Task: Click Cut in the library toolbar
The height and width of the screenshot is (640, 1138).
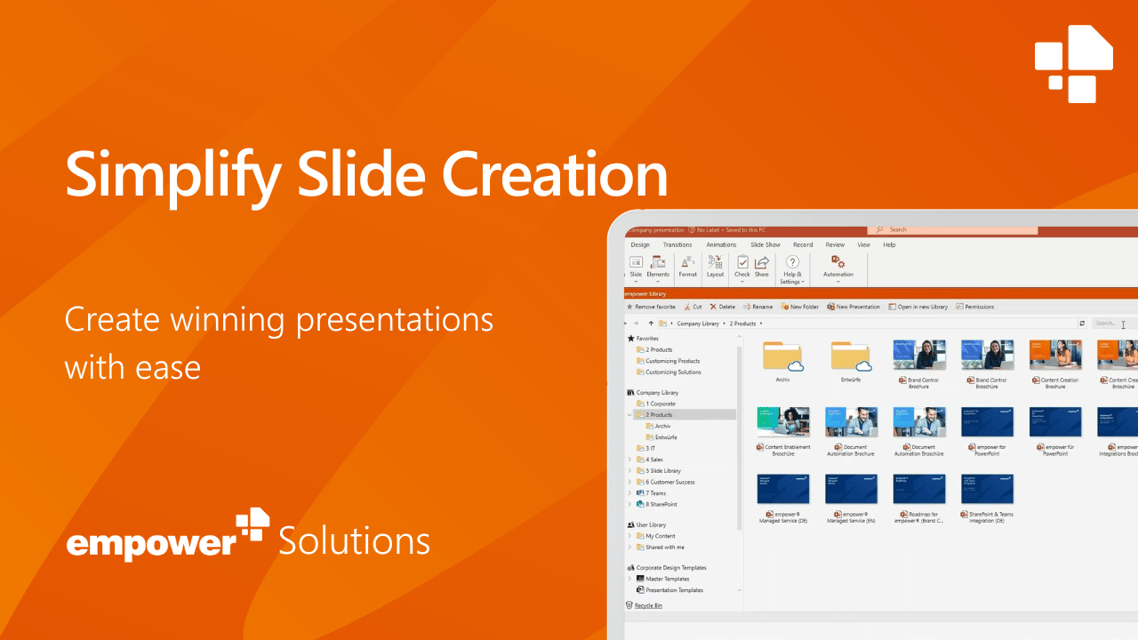Action: 693,307
